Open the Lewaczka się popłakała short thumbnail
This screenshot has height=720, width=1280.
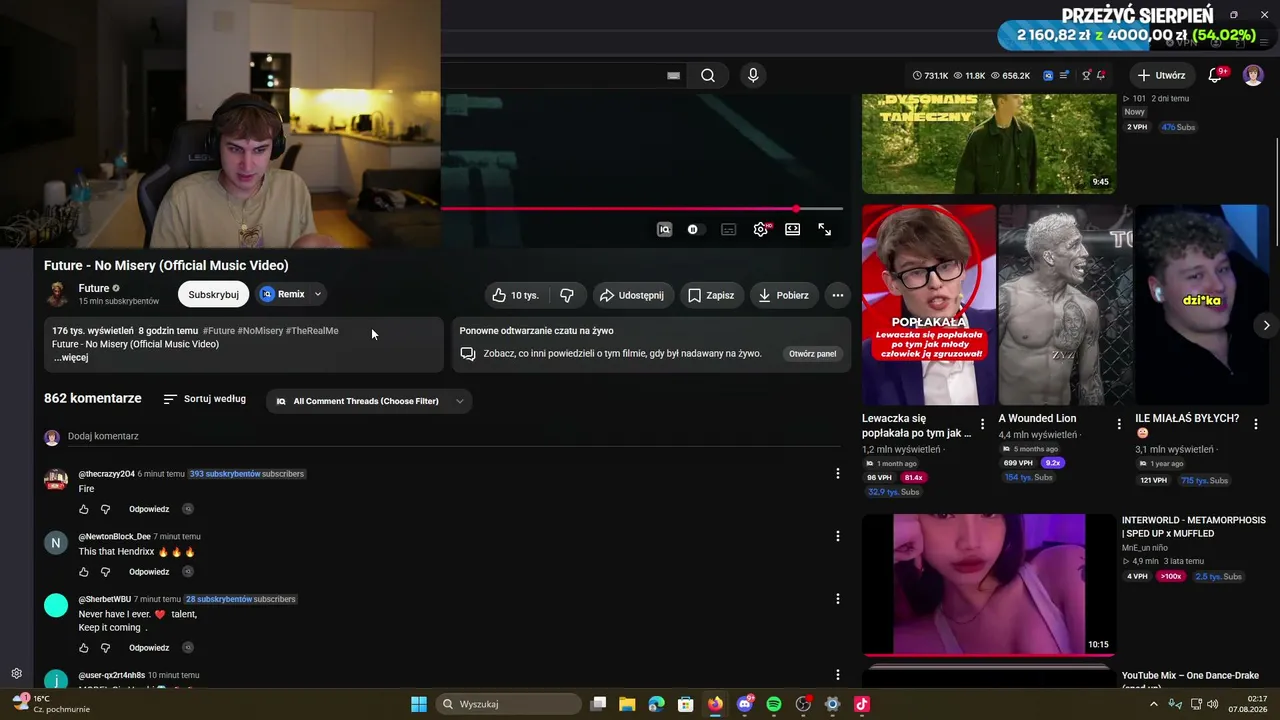[929, 305]
